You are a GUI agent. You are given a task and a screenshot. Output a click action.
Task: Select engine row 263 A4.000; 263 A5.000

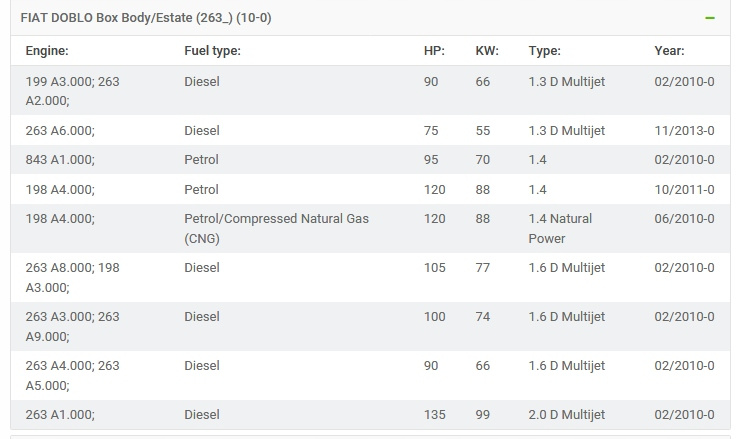(370, 376)
